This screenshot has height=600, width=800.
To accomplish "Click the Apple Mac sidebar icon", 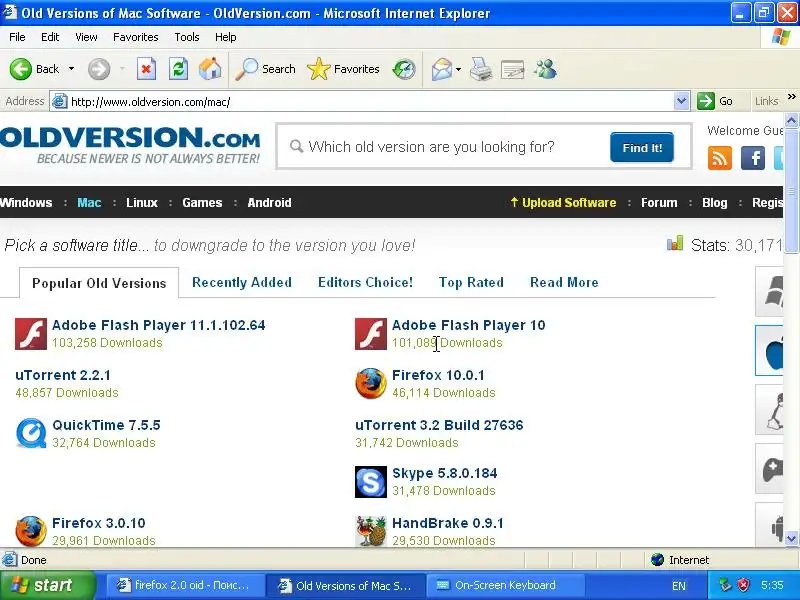I will 770,351.
